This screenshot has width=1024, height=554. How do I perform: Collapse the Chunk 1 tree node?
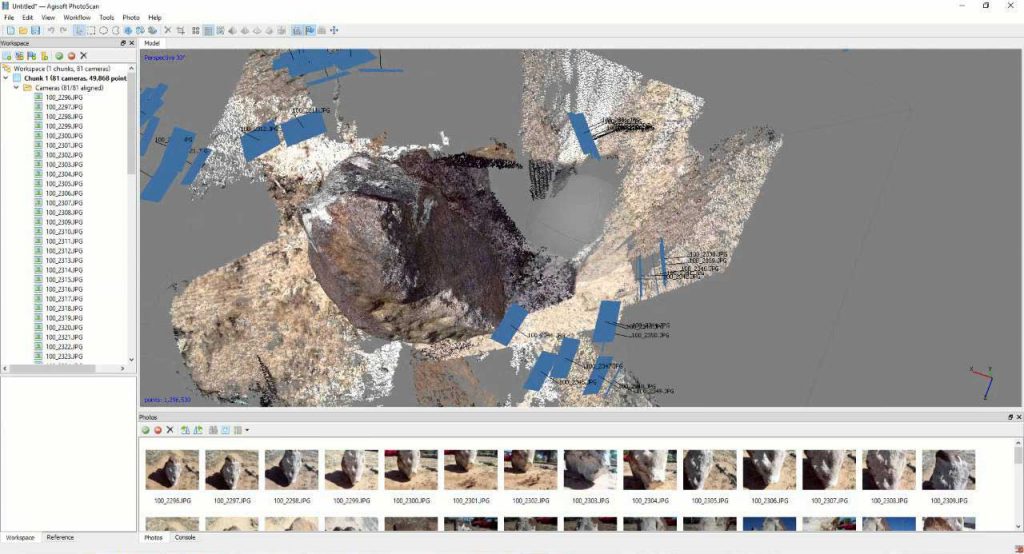click(6, 78)
